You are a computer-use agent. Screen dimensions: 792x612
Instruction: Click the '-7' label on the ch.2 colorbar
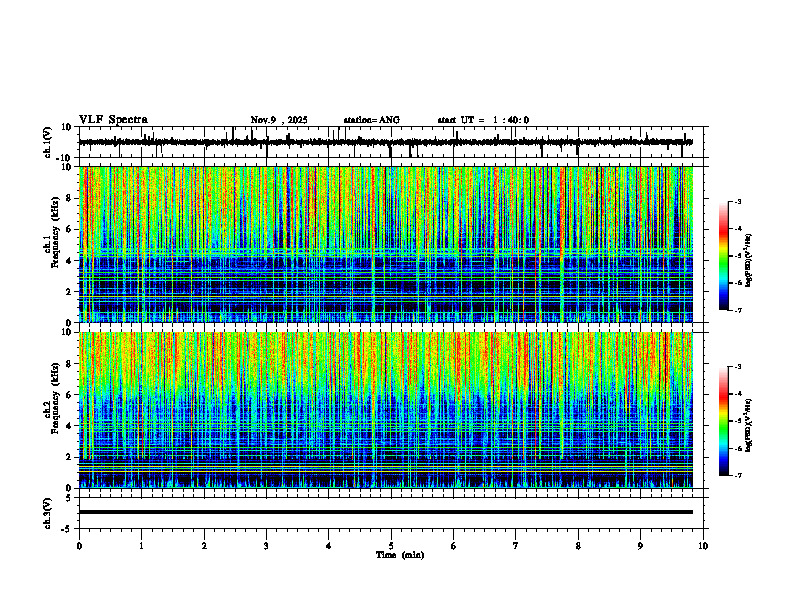[738, 475]
